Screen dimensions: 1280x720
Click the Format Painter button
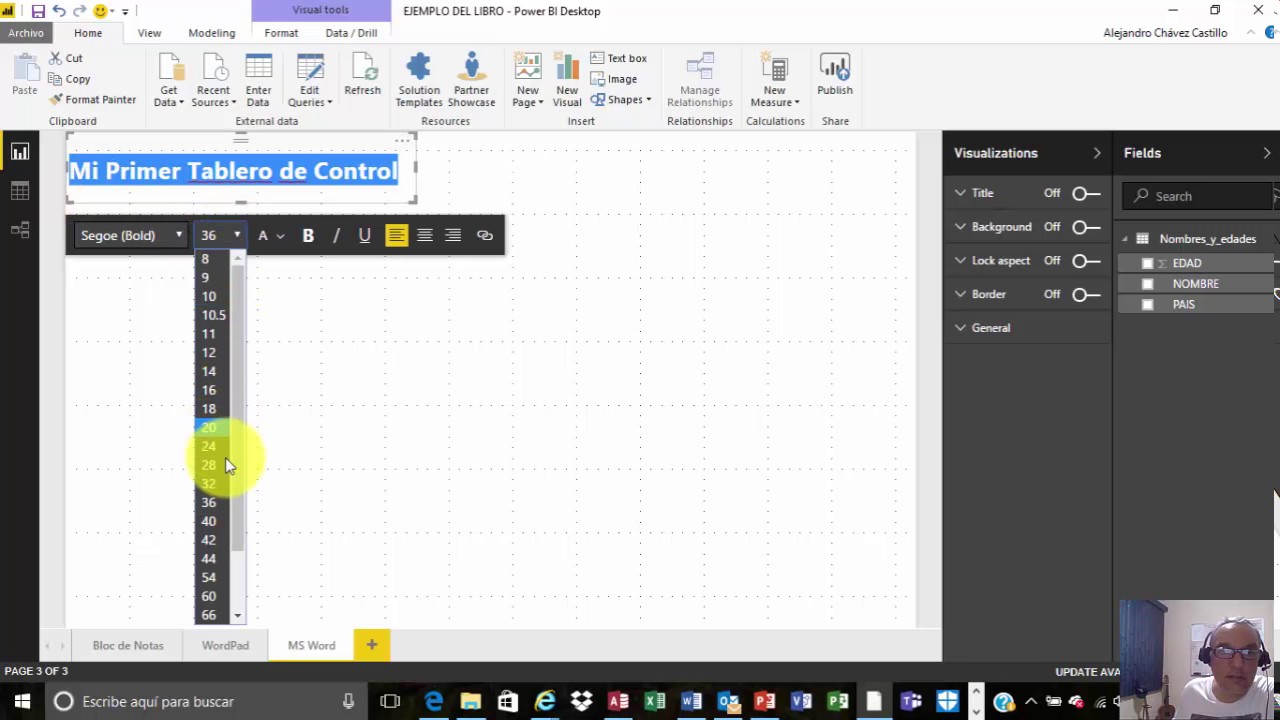(x=92, y=100)
